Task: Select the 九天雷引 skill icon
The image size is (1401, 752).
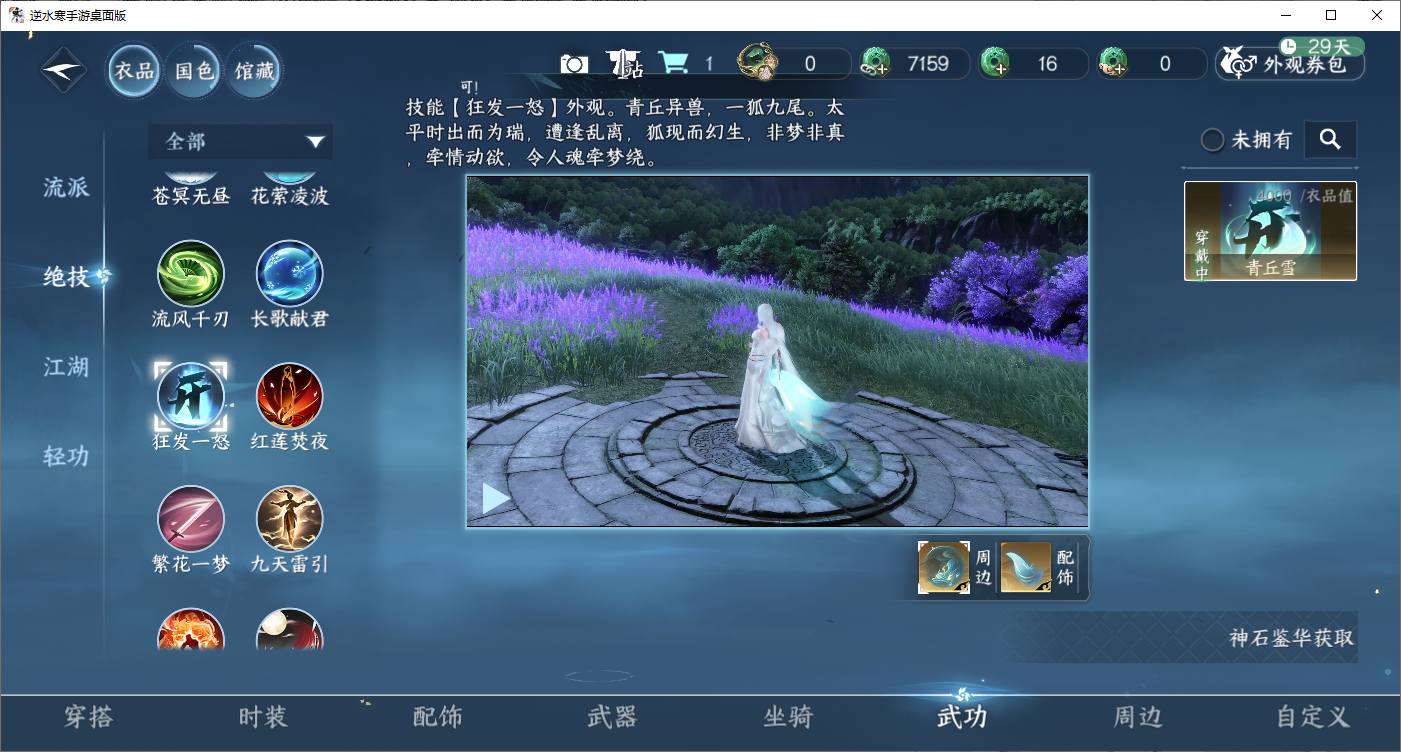Action: tap(289, 519)
